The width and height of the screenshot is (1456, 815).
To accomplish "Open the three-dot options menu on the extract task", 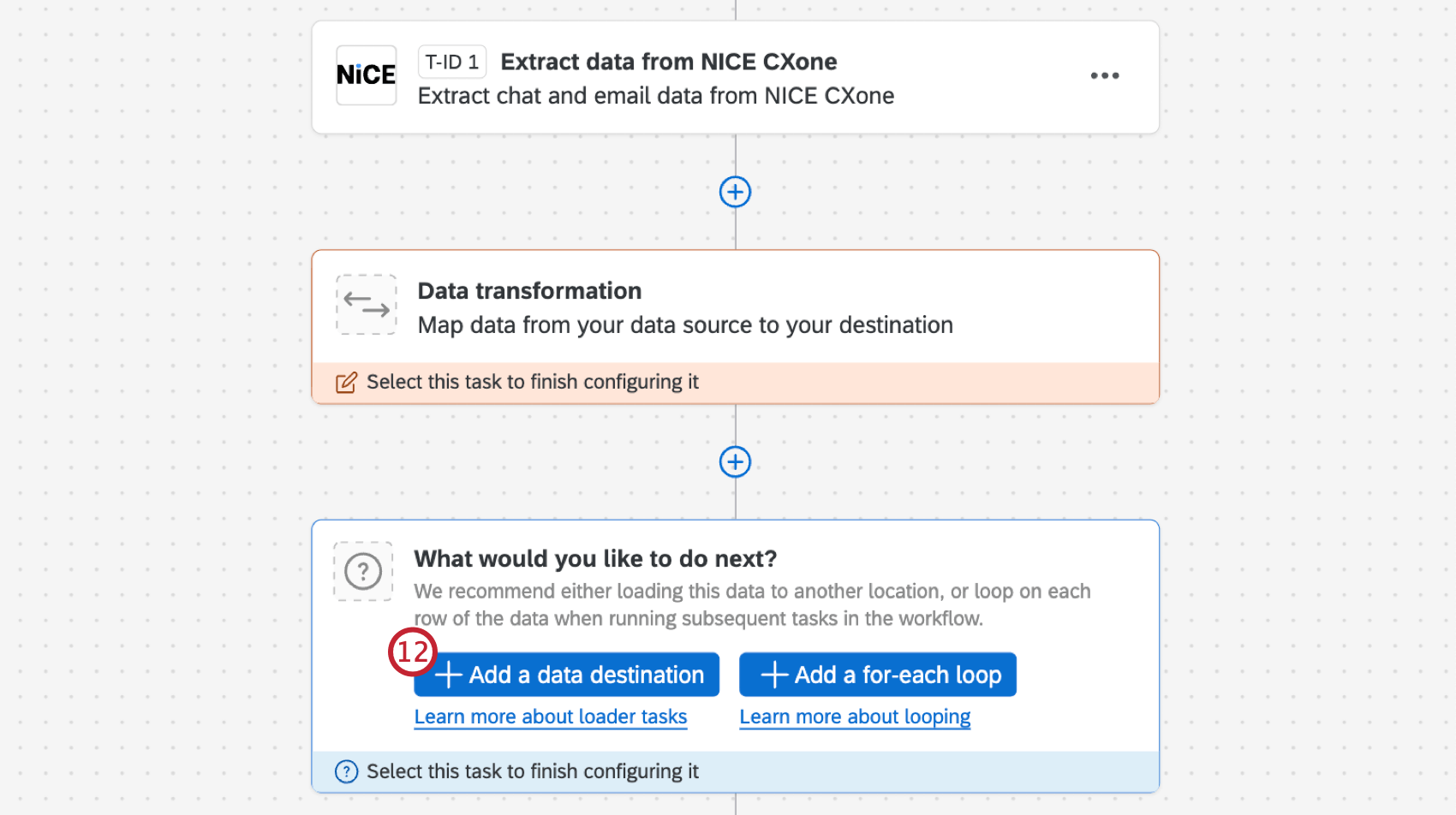I will click(x=1105, y=75).
